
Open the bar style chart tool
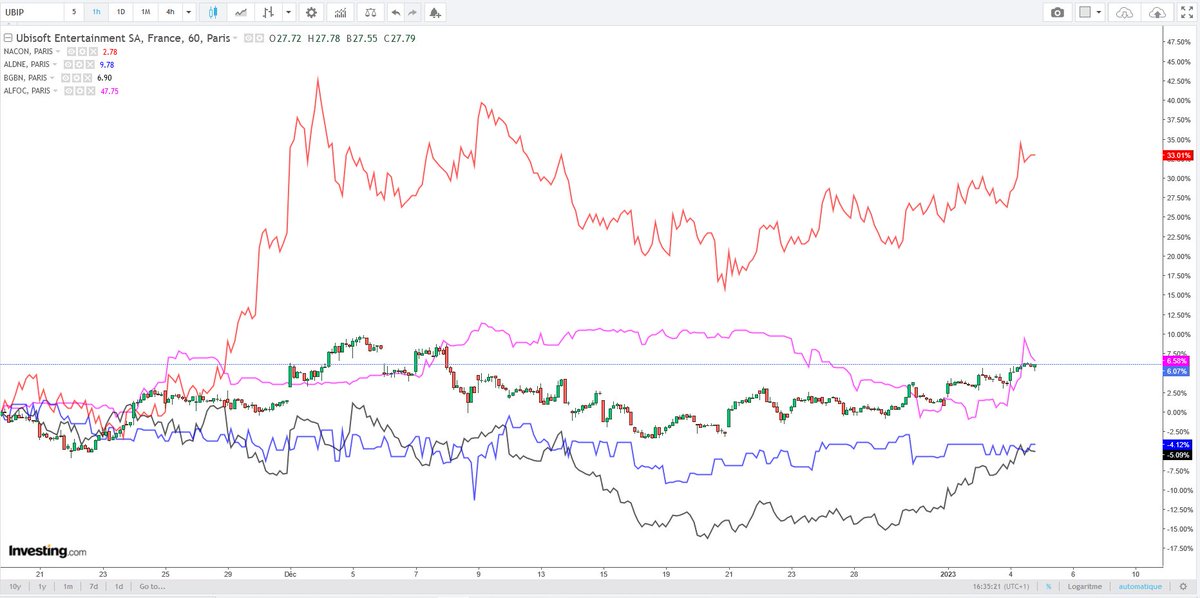click(x=268, y=12)
